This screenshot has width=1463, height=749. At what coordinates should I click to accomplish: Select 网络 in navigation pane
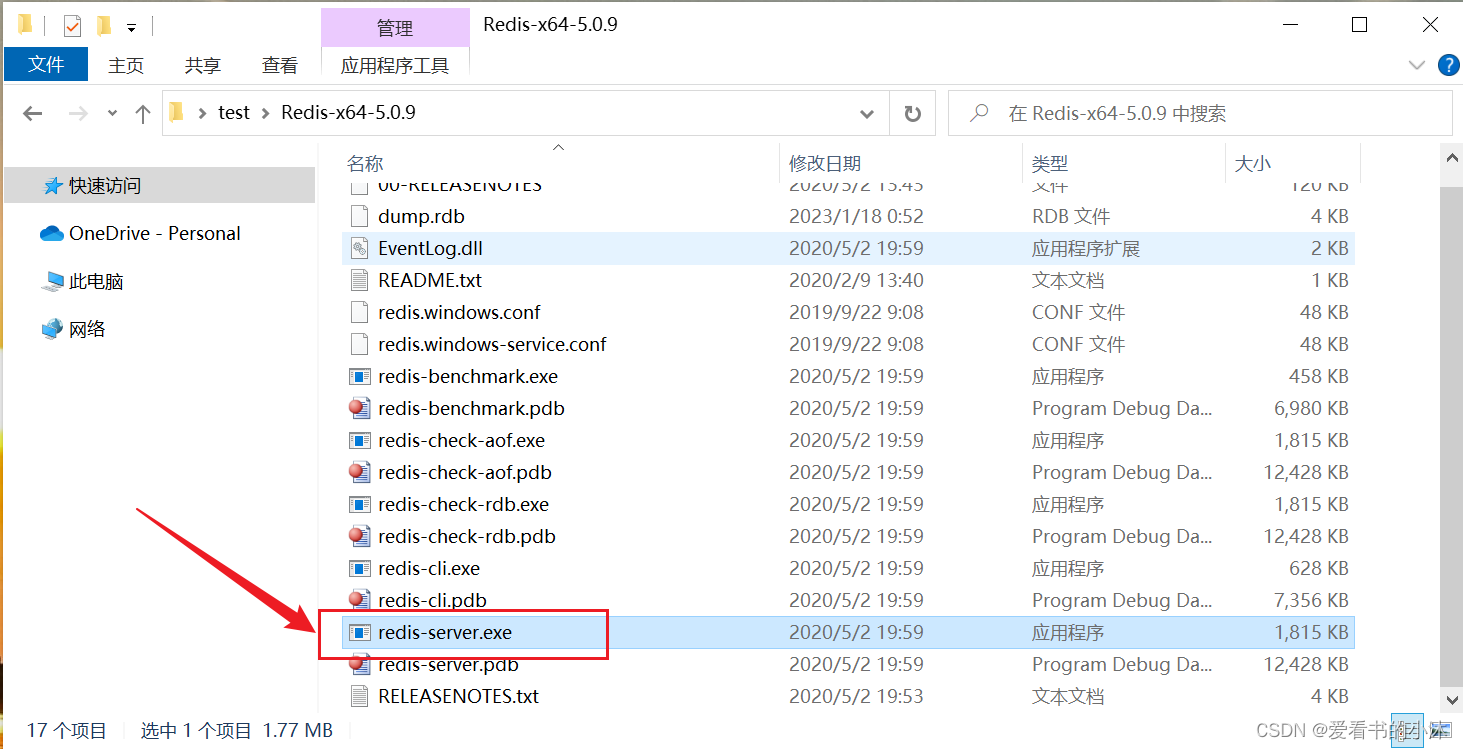[x=87, y=330]
